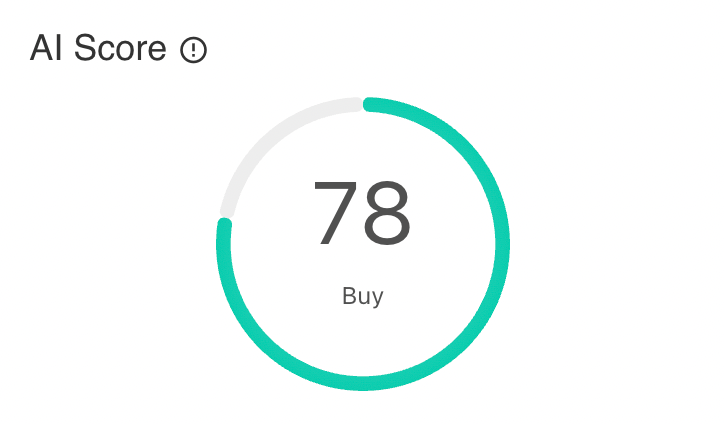Click the score value 78
Image resolution: width=724 pixels, height=424 pixels.
tap(362, 213)
